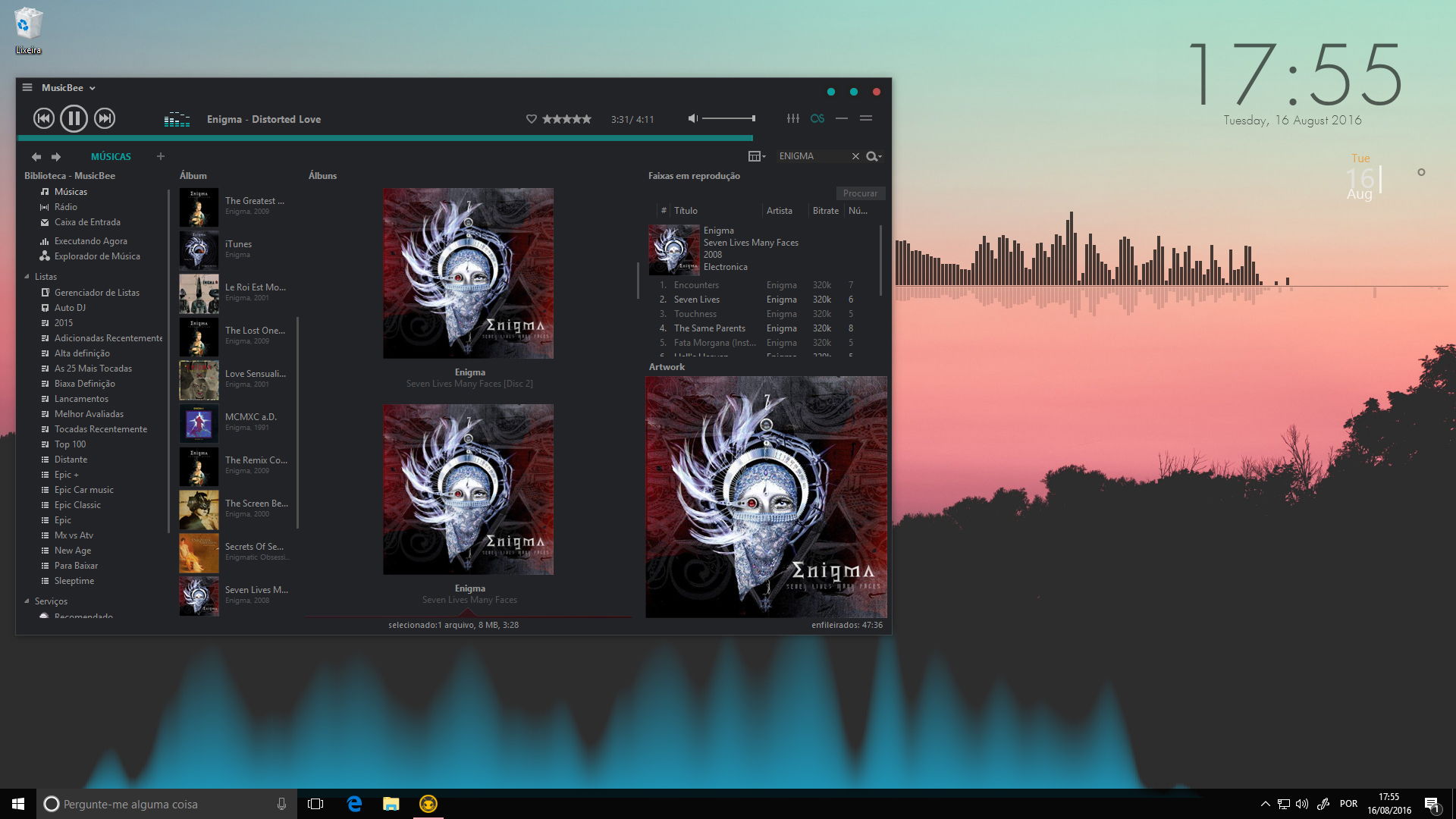Image resolution: width=1456 pixels, height=819 pixels.
Task: Click the MusicBee taskbar icon
Action: (x=428, y=804)
